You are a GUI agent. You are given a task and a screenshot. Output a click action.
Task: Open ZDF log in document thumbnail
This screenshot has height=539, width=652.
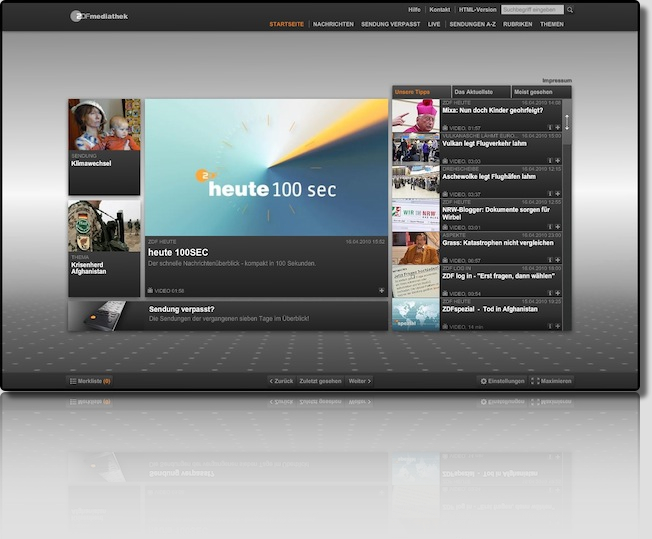click(x=416, y=281)
